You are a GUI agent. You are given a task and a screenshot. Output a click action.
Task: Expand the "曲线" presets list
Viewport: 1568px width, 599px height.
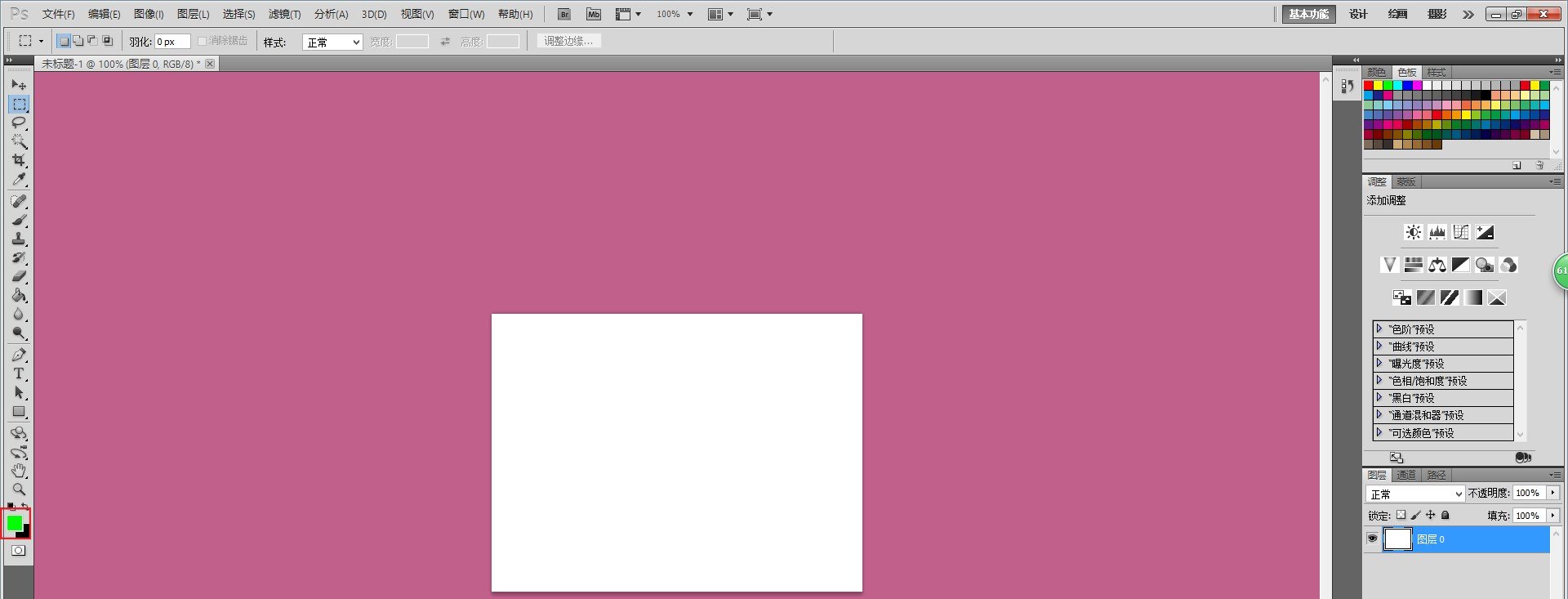tap(1379, 346)
